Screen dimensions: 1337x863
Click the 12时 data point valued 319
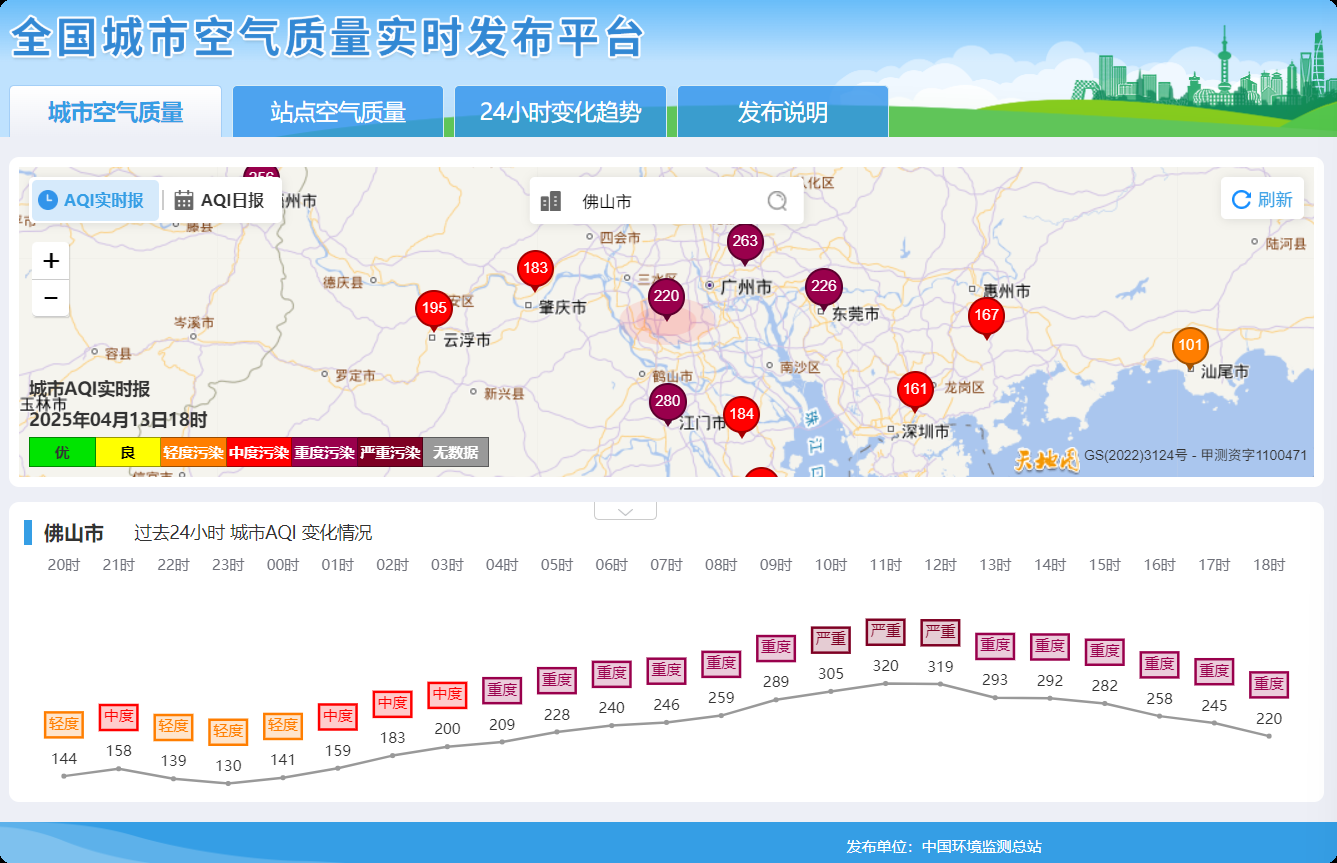pos(940,684)
